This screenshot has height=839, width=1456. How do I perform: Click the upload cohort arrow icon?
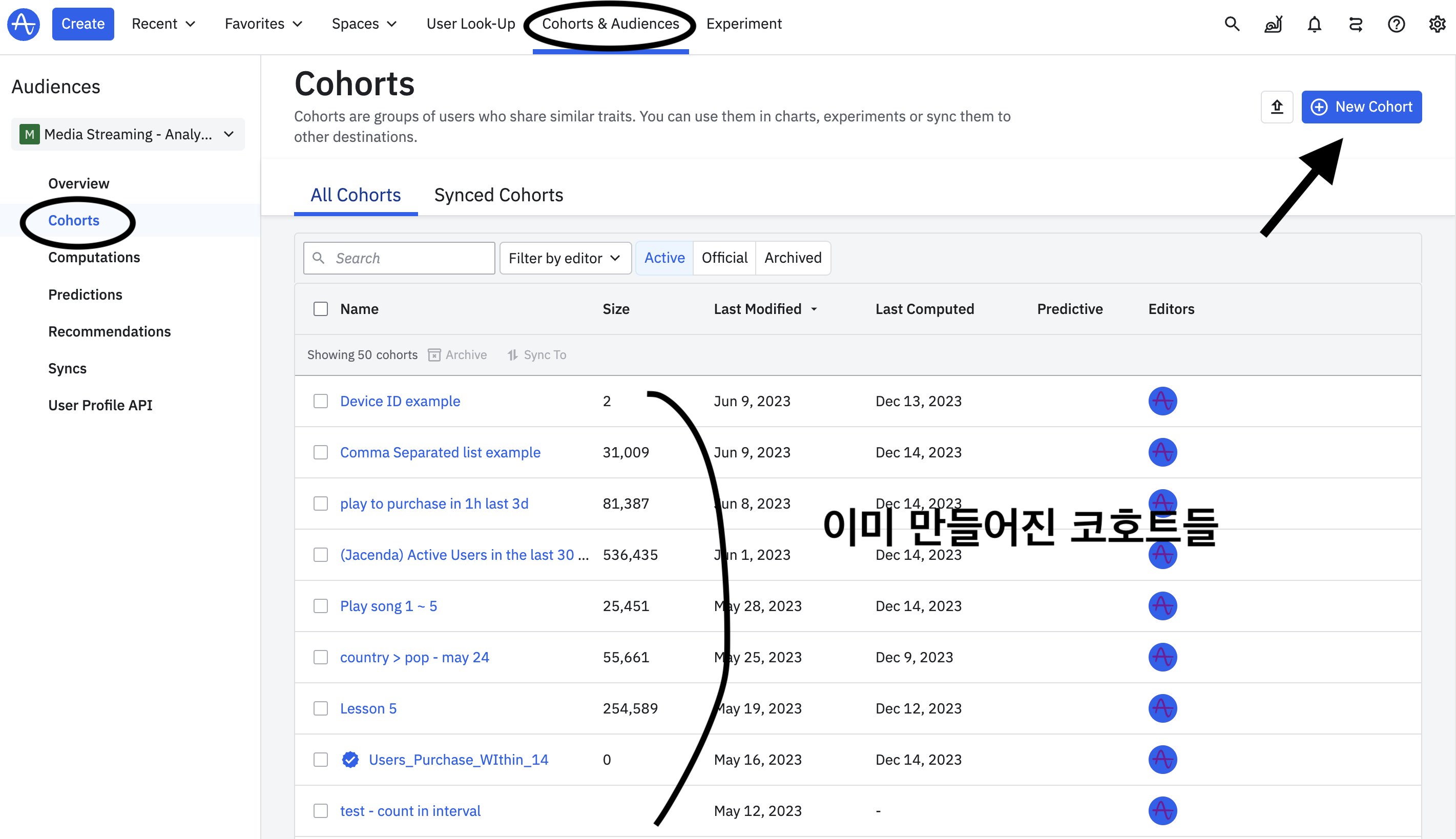(1277, 107)
